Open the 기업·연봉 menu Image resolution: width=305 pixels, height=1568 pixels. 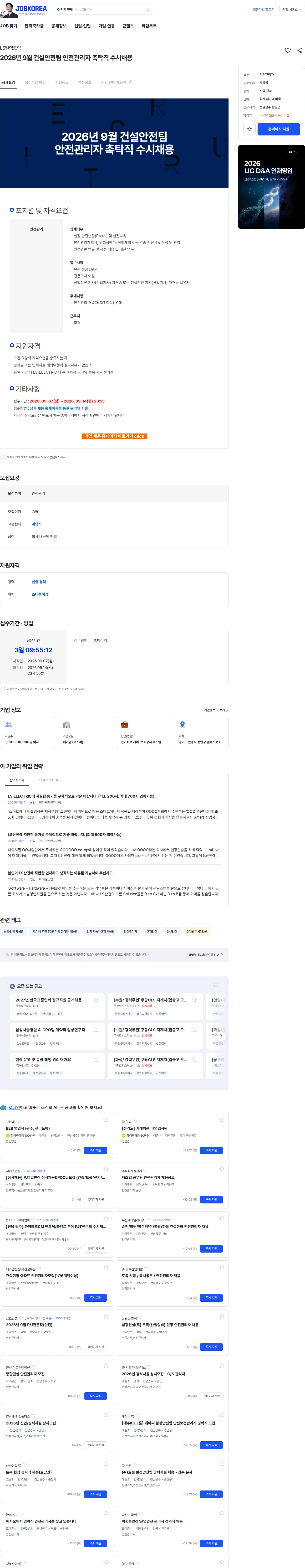click(x=107, y=26)
